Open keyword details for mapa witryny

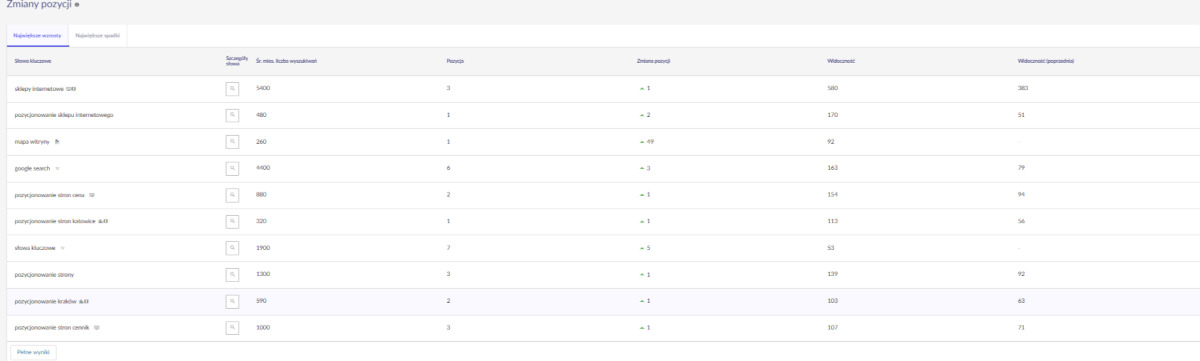tap(233, 141)
